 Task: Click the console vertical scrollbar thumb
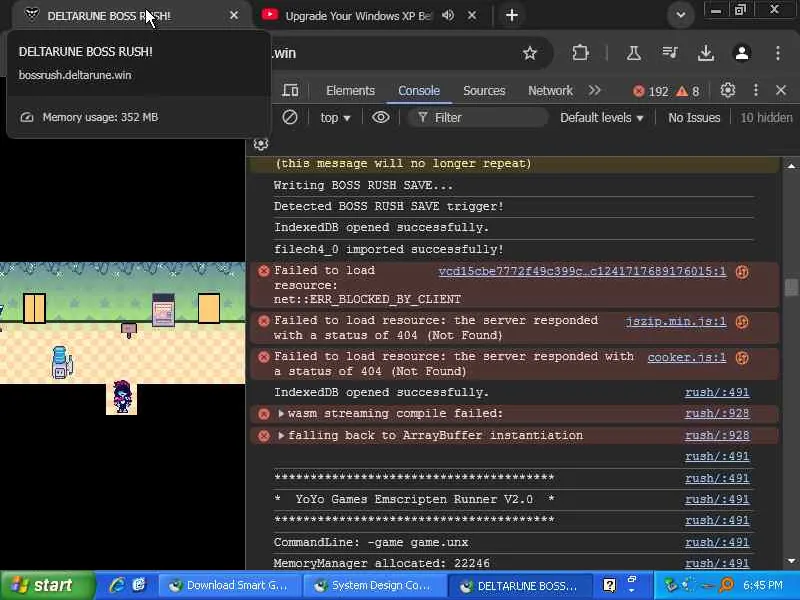coord(791,287)
